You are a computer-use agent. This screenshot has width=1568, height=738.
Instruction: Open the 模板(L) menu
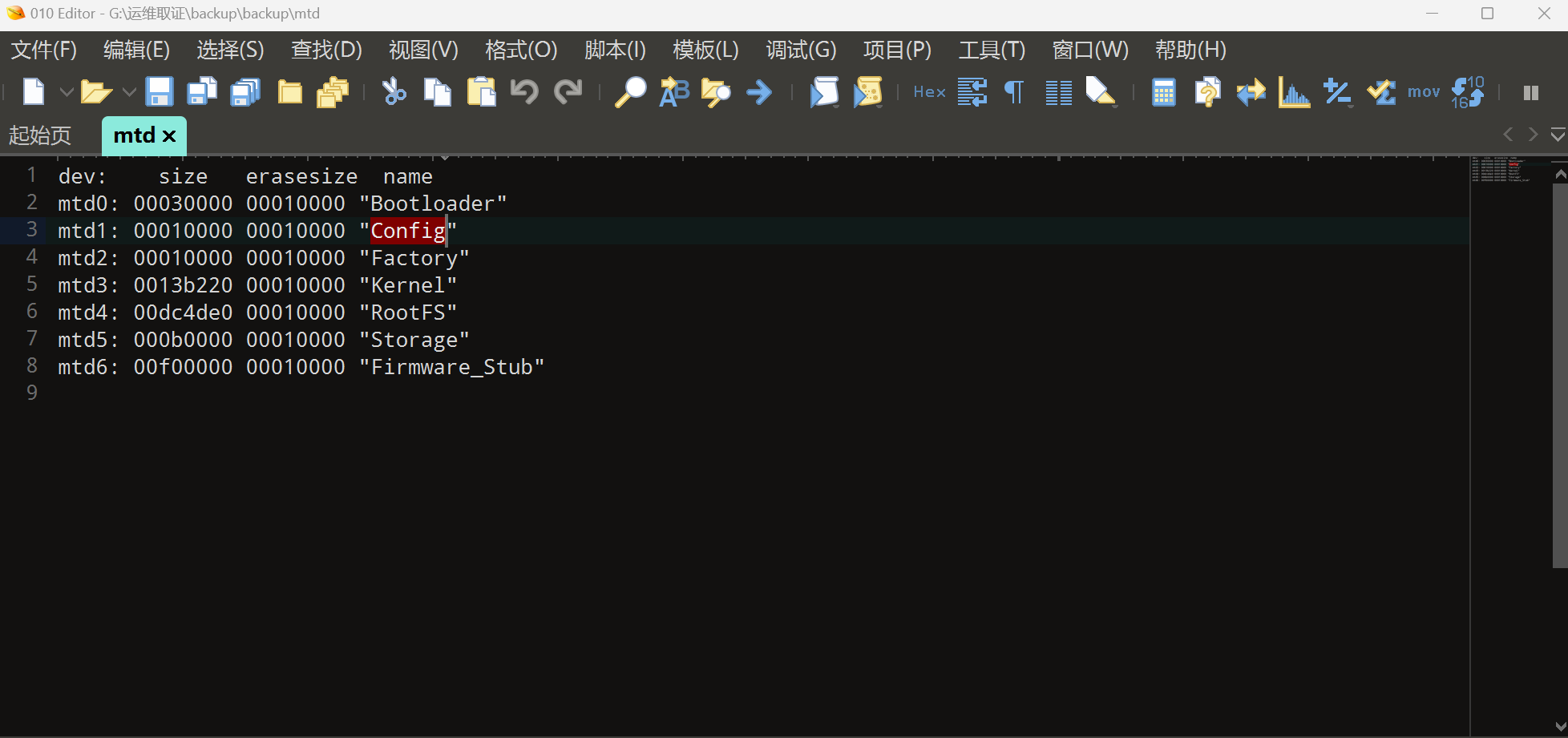pyautogui.click(x=706, y=50)
